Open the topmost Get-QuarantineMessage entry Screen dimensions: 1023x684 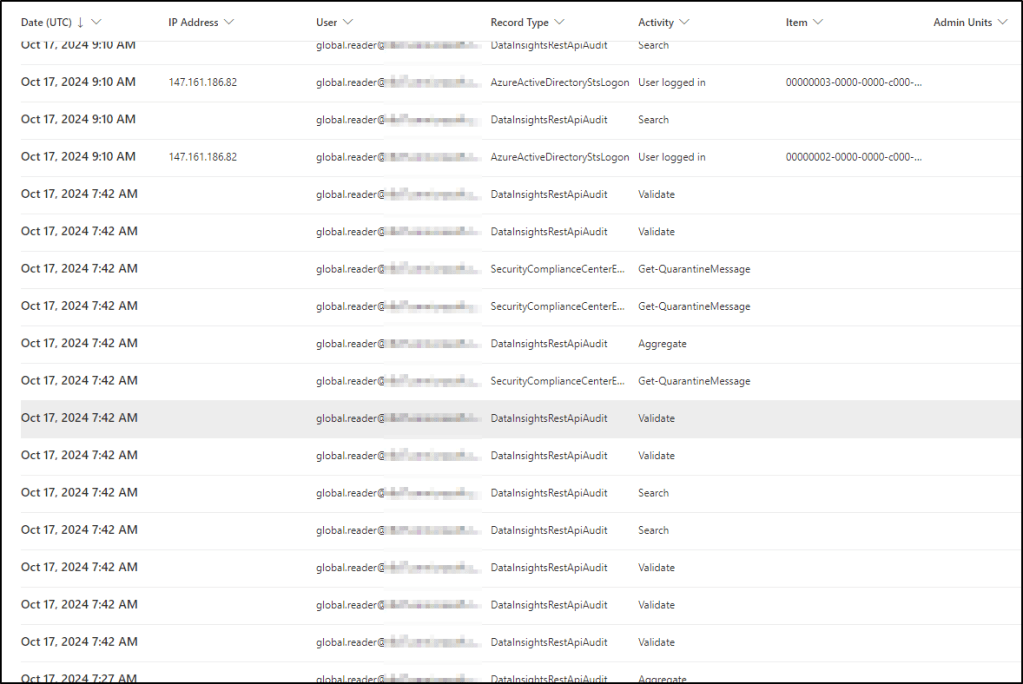[694, 269]
